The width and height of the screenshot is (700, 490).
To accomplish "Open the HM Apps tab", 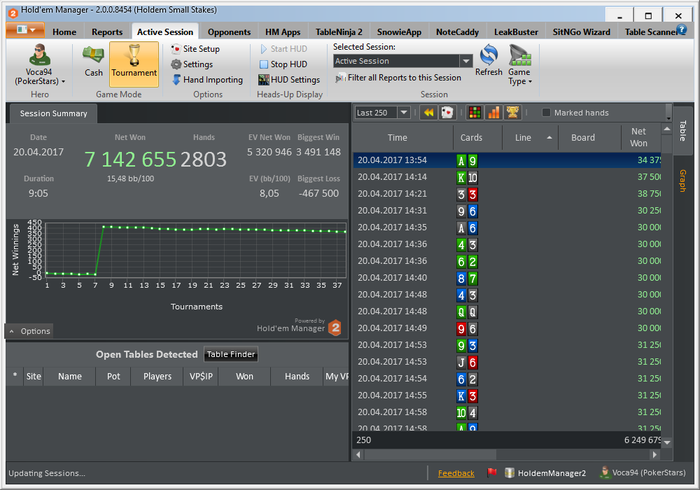I will pos(283,32).
